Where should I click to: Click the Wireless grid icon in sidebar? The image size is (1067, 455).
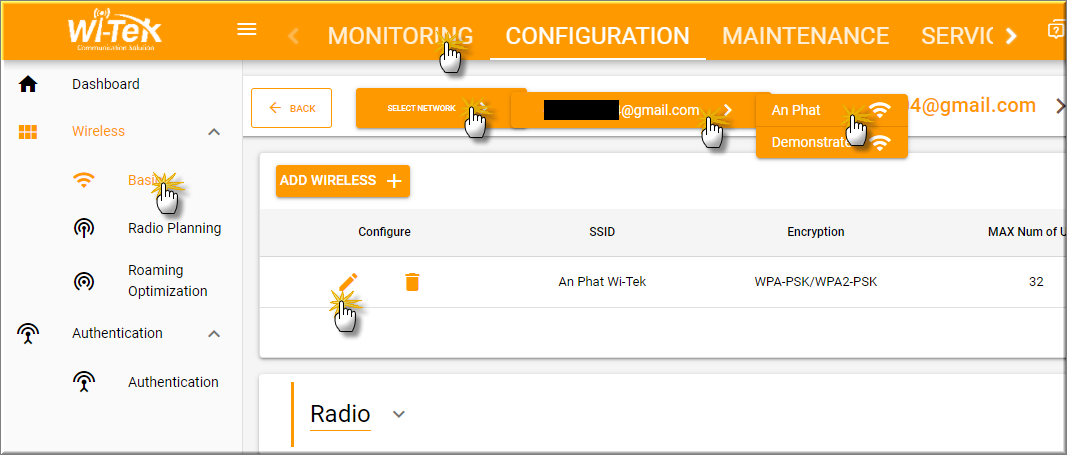tap(28, 132)
